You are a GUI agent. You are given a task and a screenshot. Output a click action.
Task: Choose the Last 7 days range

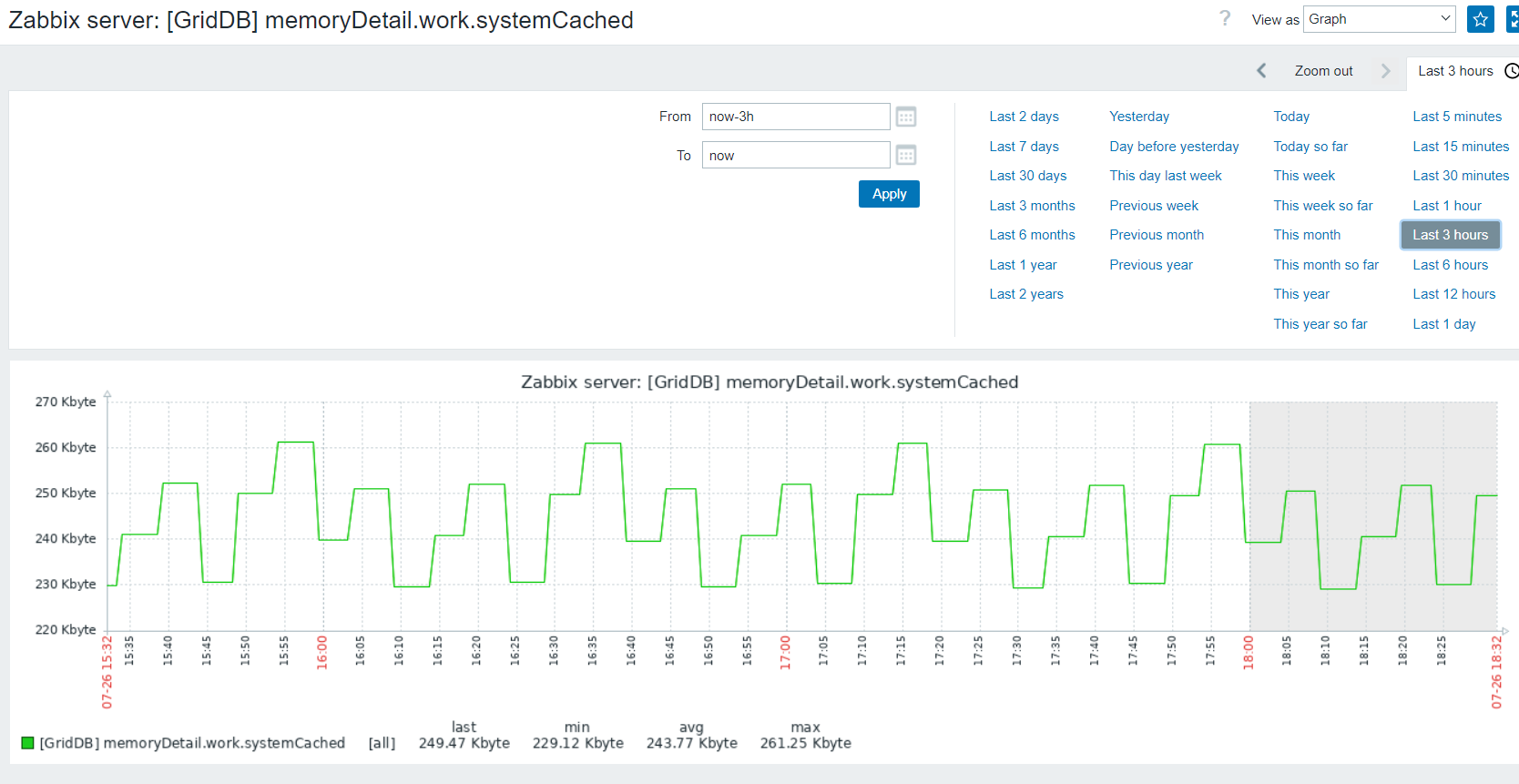pyautogui.click(x=1024, y=147)
